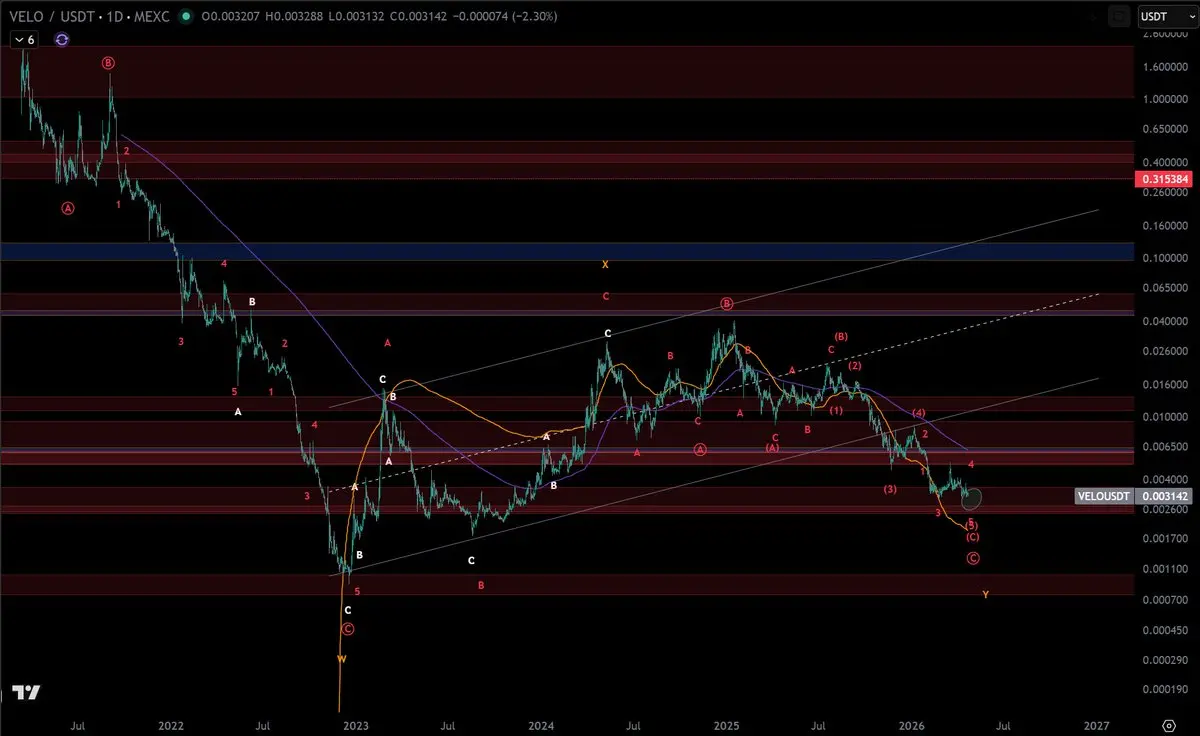This screenshot has height=736, width=1200.
Task: Click the red 0.315384 price label
Action: (1162, 179)
